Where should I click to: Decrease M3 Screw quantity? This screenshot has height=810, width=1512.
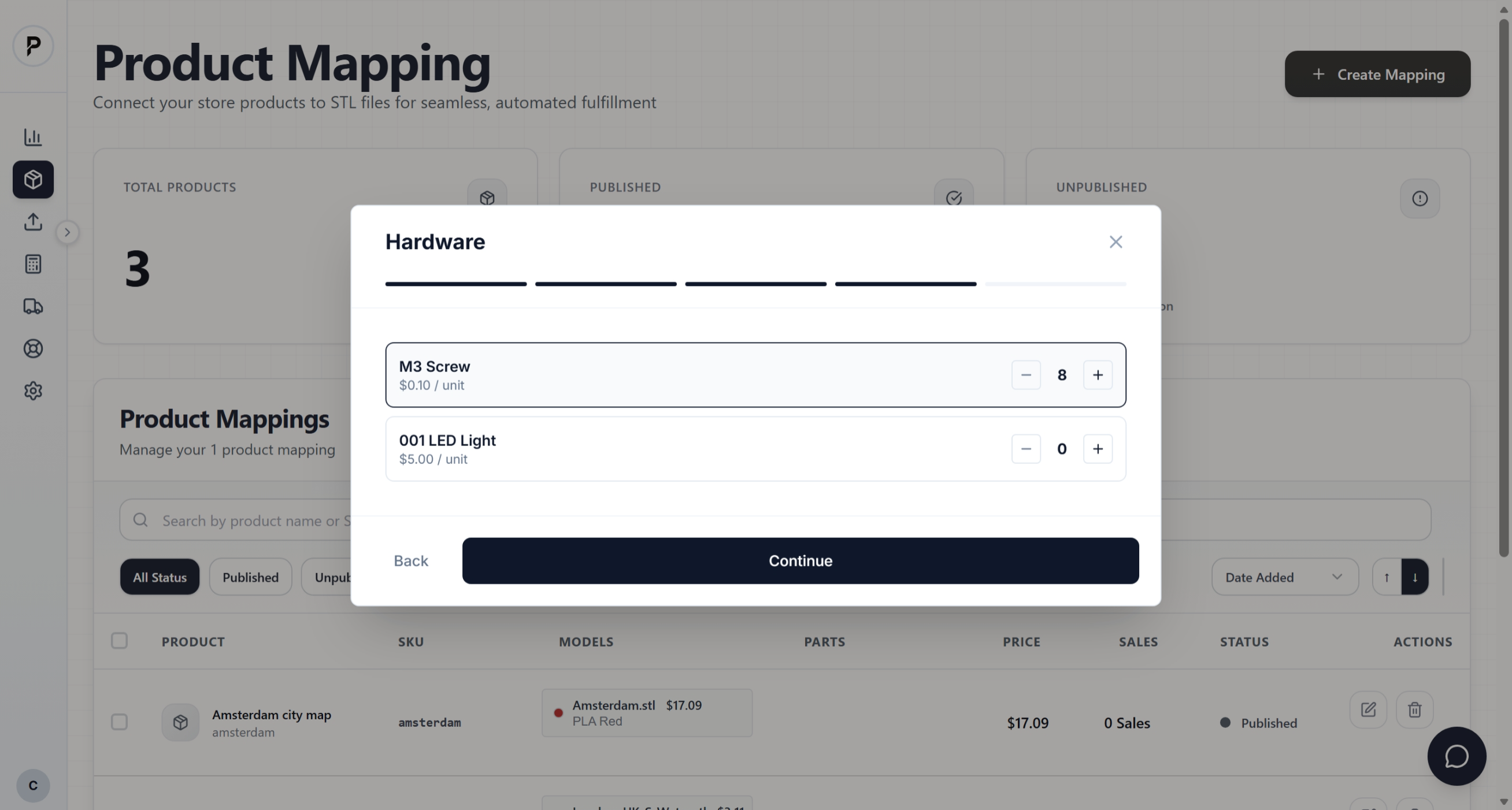click(x=1025, y=375)
